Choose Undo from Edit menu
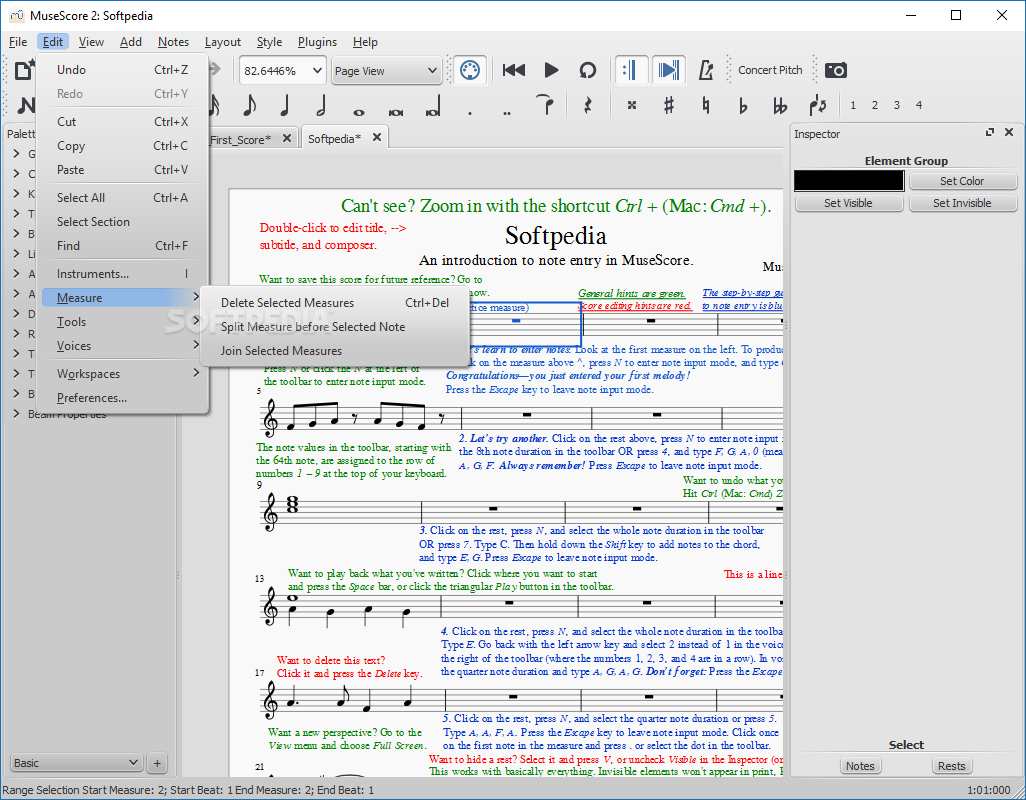This screenshot has width=1026, height=800. coord(122,70)
